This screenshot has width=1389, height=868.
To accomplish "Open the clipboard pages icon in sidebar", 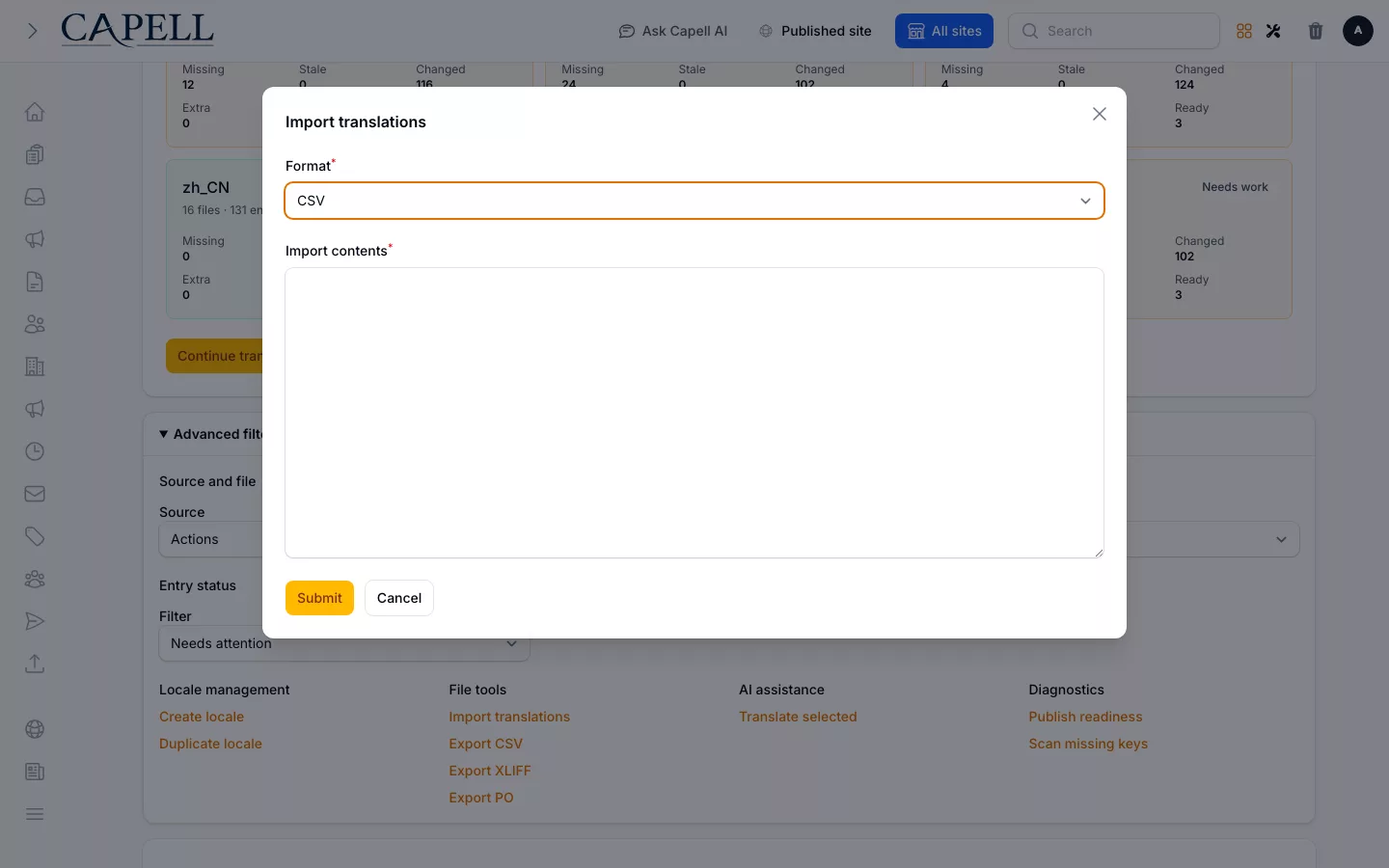I will point(35,154).
